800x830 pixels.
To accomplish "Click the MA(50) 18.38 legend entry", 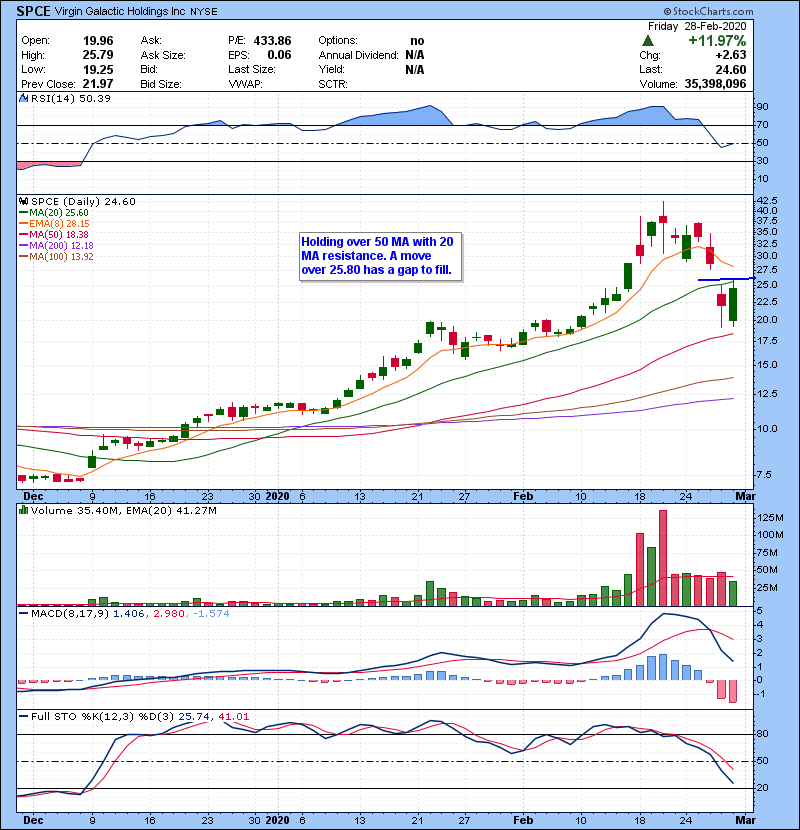I will pyautogui.click(x=54, y=234).
